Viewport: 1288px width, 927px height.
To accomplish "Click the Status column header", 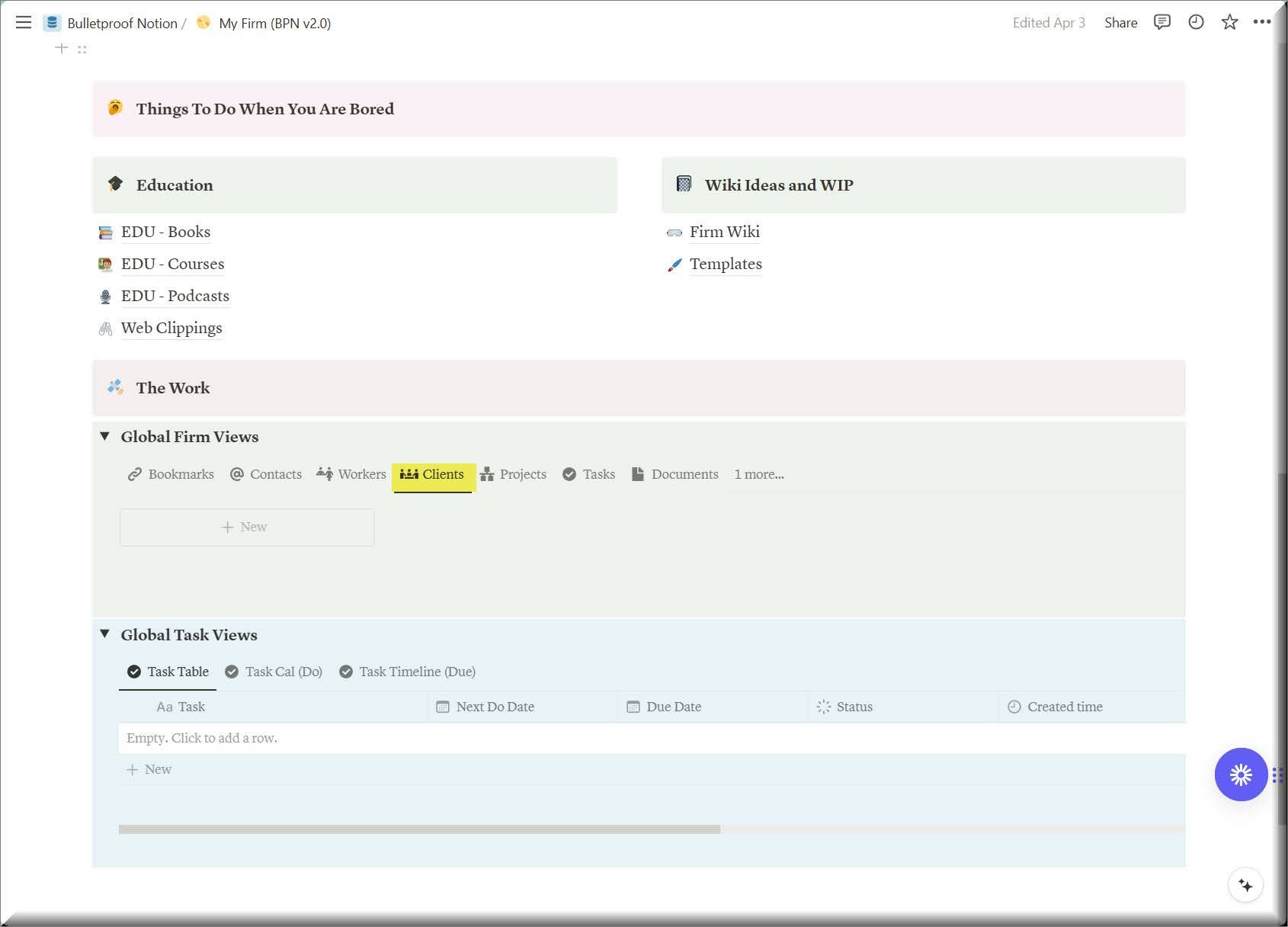I will point(904,707).
